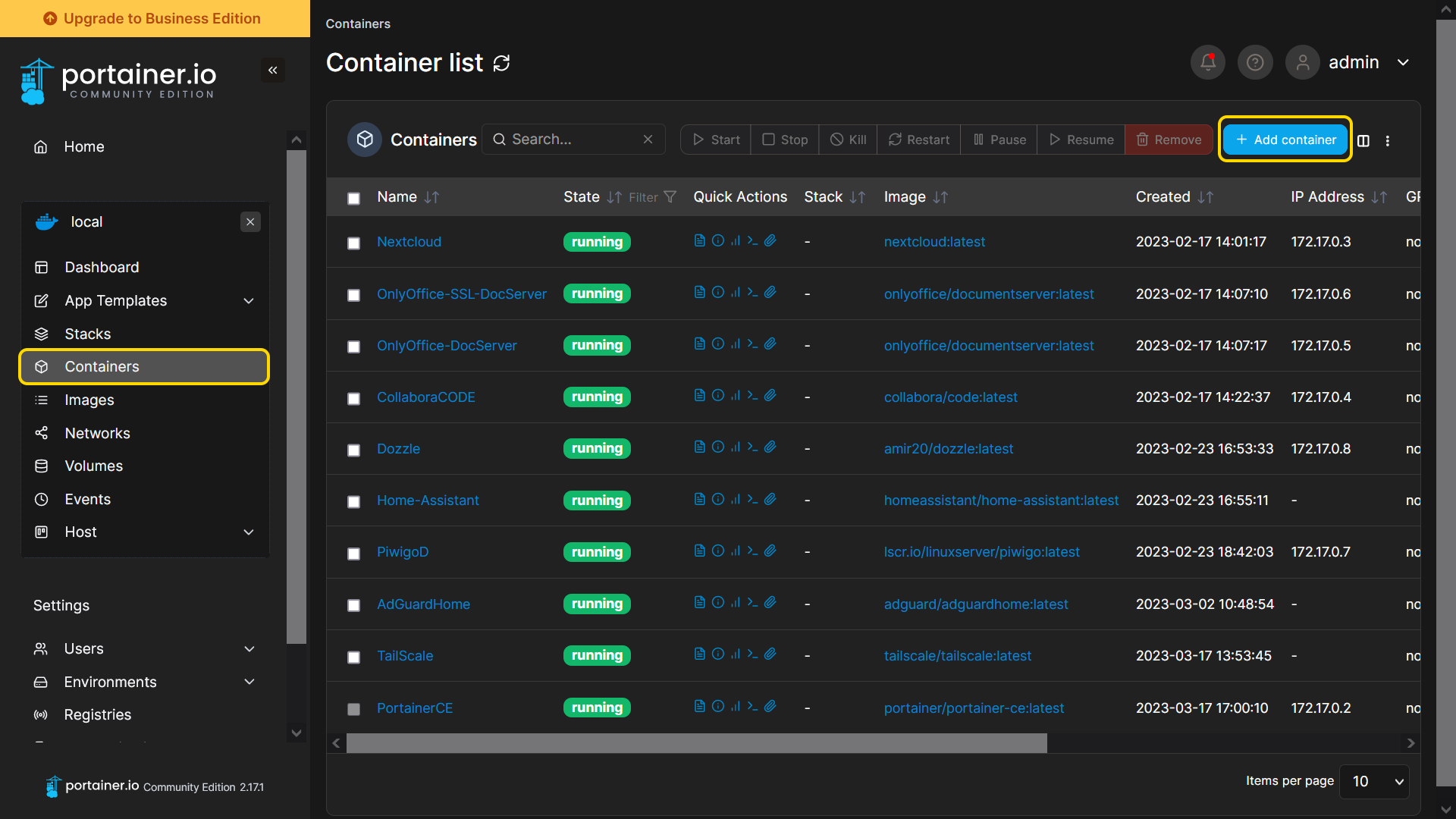This screenshot has width=1456, height=819.
Task: Close the local environment with its X
Action: (x=250, y=222)
